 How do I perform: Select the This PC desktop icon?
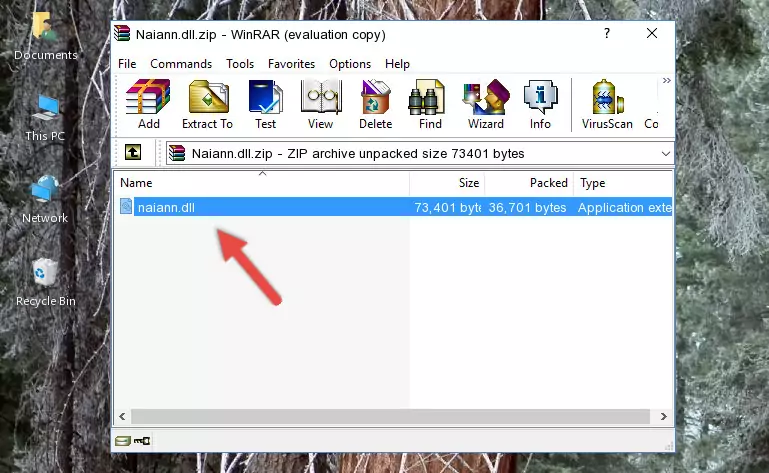45,118
